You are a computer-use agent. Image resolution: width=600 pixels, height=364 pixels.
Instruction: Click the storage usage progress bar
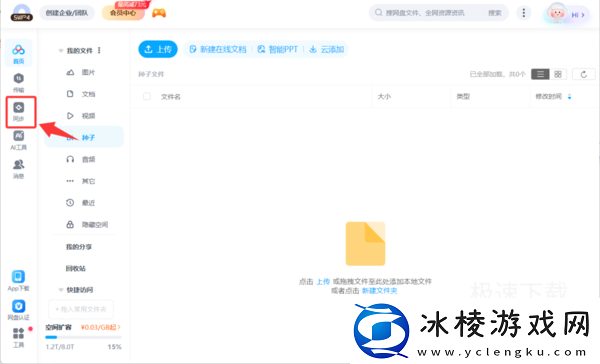coord(83,337)
